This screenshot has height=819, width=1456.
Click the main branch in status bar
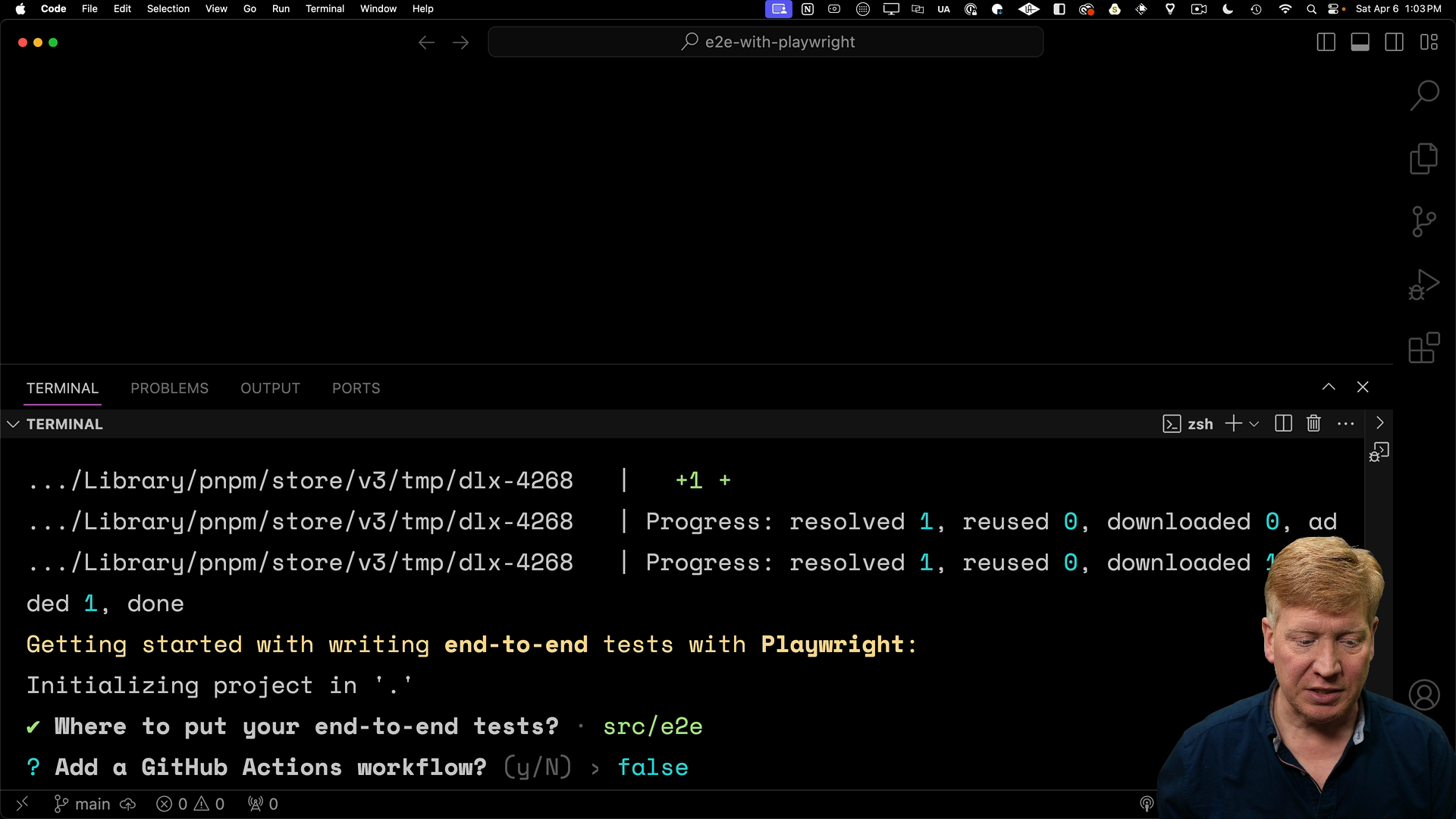point(82,804)
